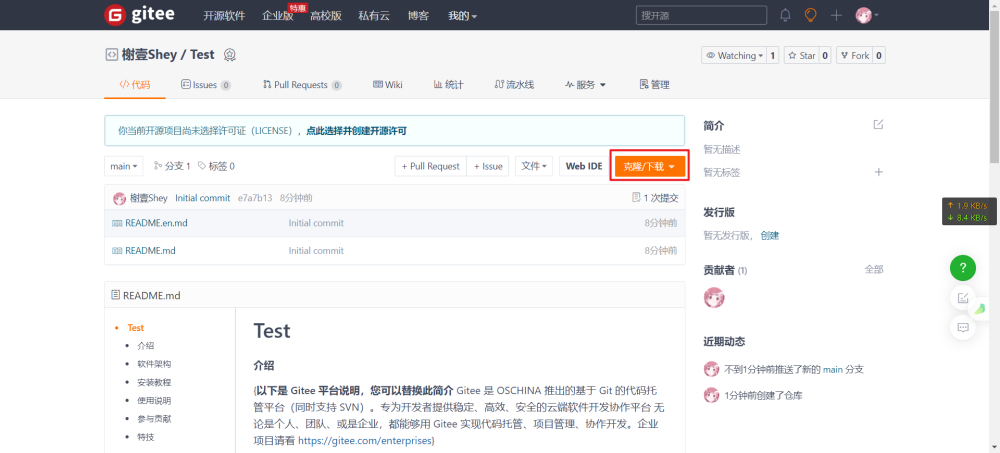Click commit author avatar of 榭壹Shey
Image resolution: width=1000 pixels, height=453 pixels.
coord(119,198)
